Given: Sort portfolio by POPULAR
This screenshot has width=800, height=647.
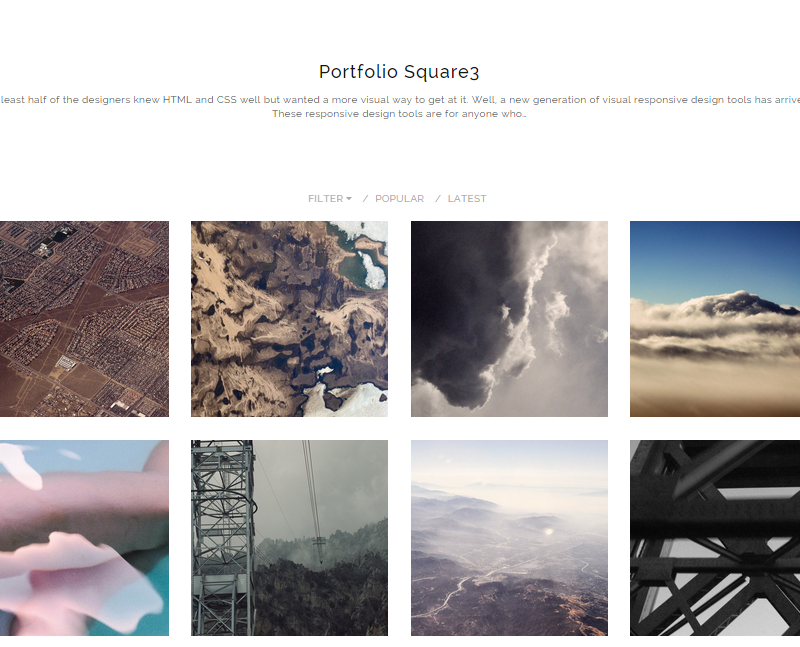Looking at the screenshot, I should (399, 198).
